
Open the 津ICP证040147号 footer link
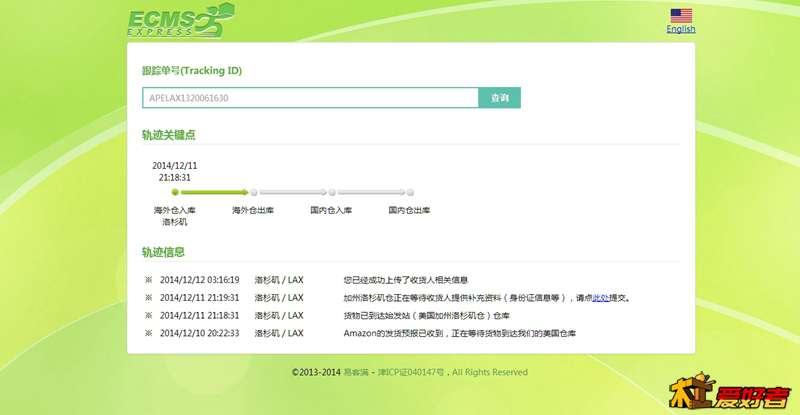[x=411, y=372]
